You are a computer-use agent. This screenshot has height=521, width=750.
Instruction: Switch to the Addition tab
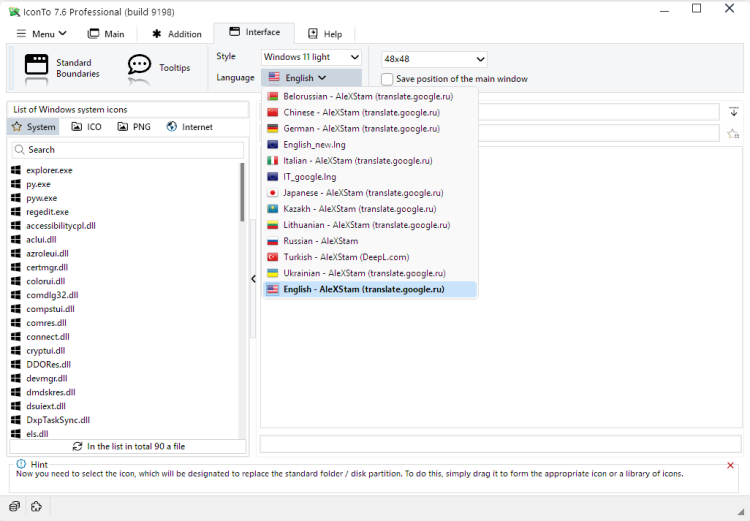pyautogui.click(x=176, y=34)
